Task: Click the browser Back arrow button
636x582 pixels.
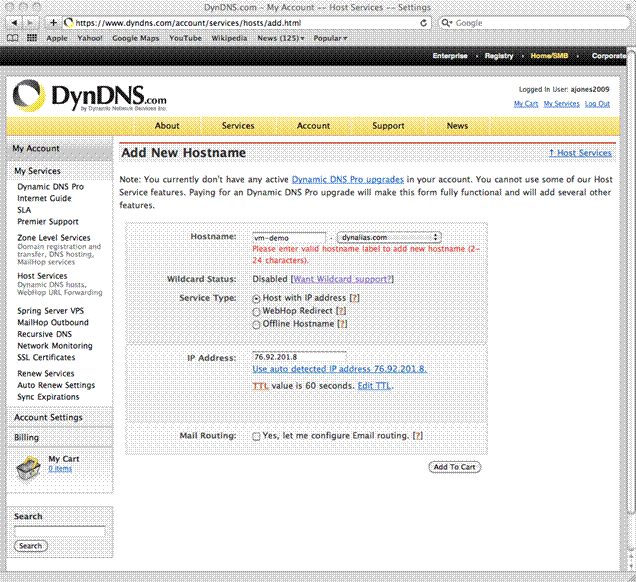Action: point(15,23)
